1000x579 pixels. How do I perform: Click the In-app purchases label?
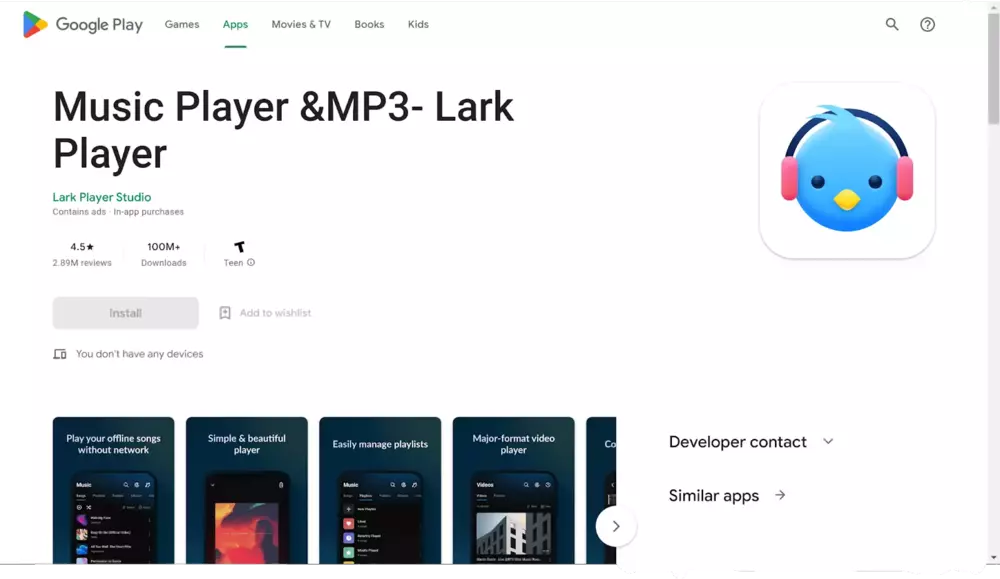149,212
